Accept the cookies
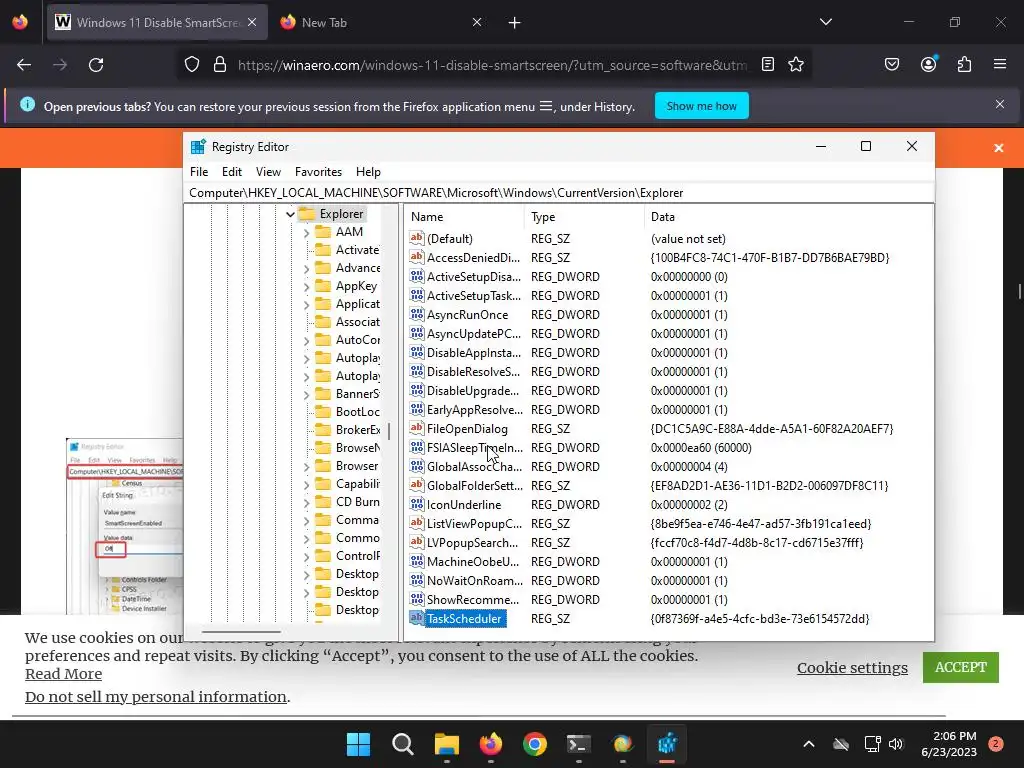1024x768 pixels. 961,667
